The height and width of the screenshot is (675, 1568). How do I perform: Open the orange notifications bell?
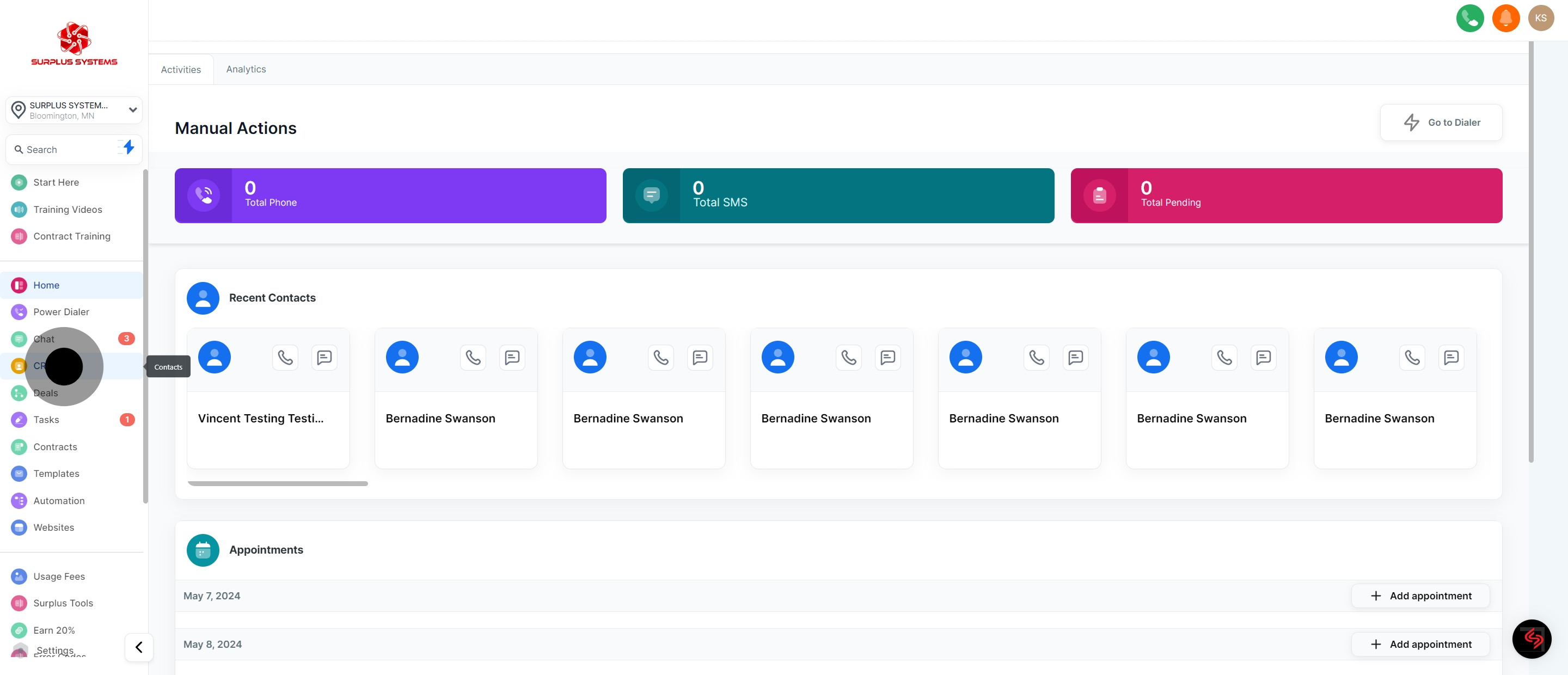tap(1505, 19)
